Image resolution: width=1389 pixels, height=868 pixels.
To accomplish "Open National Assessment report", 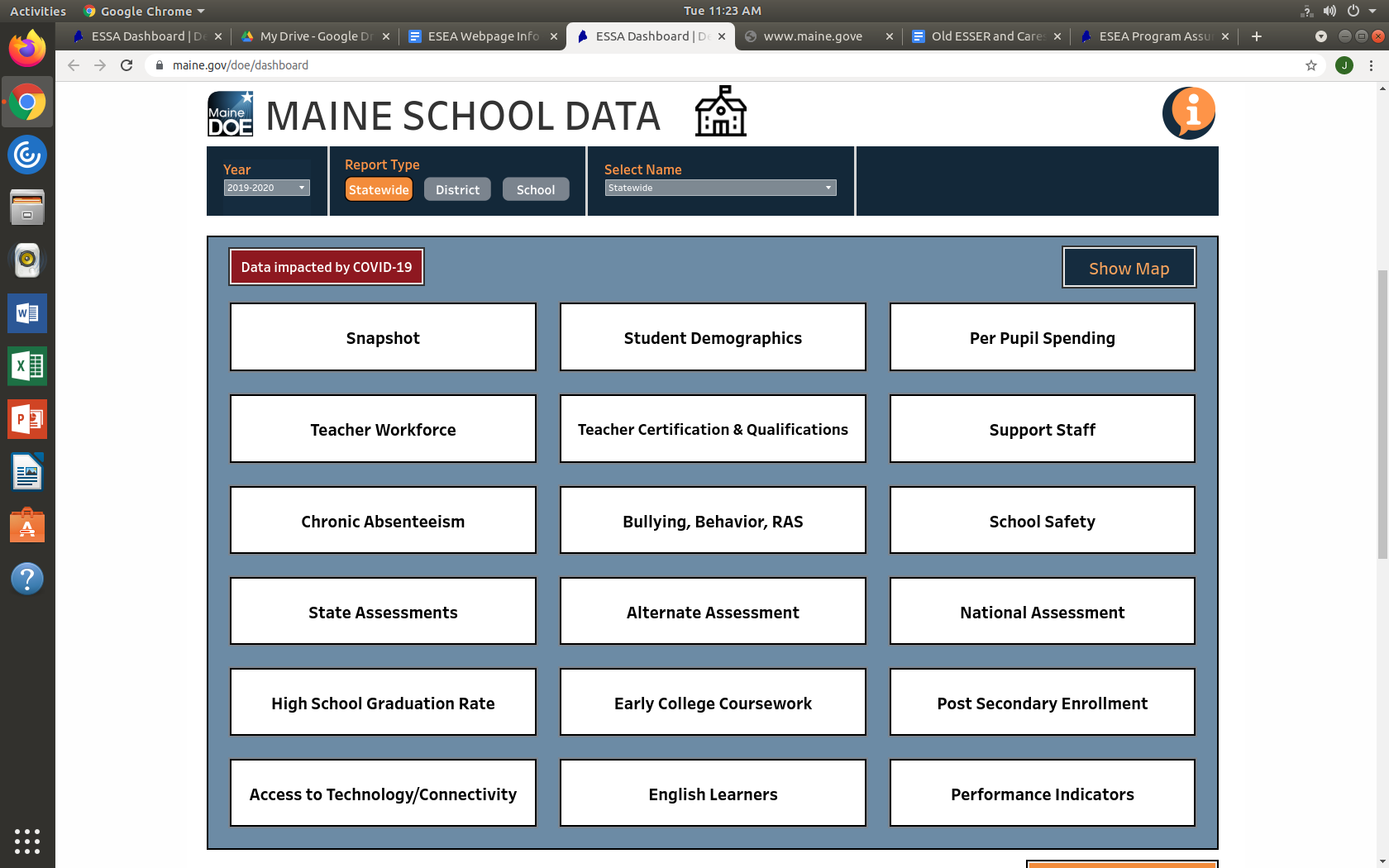I will coord(1043,612).
